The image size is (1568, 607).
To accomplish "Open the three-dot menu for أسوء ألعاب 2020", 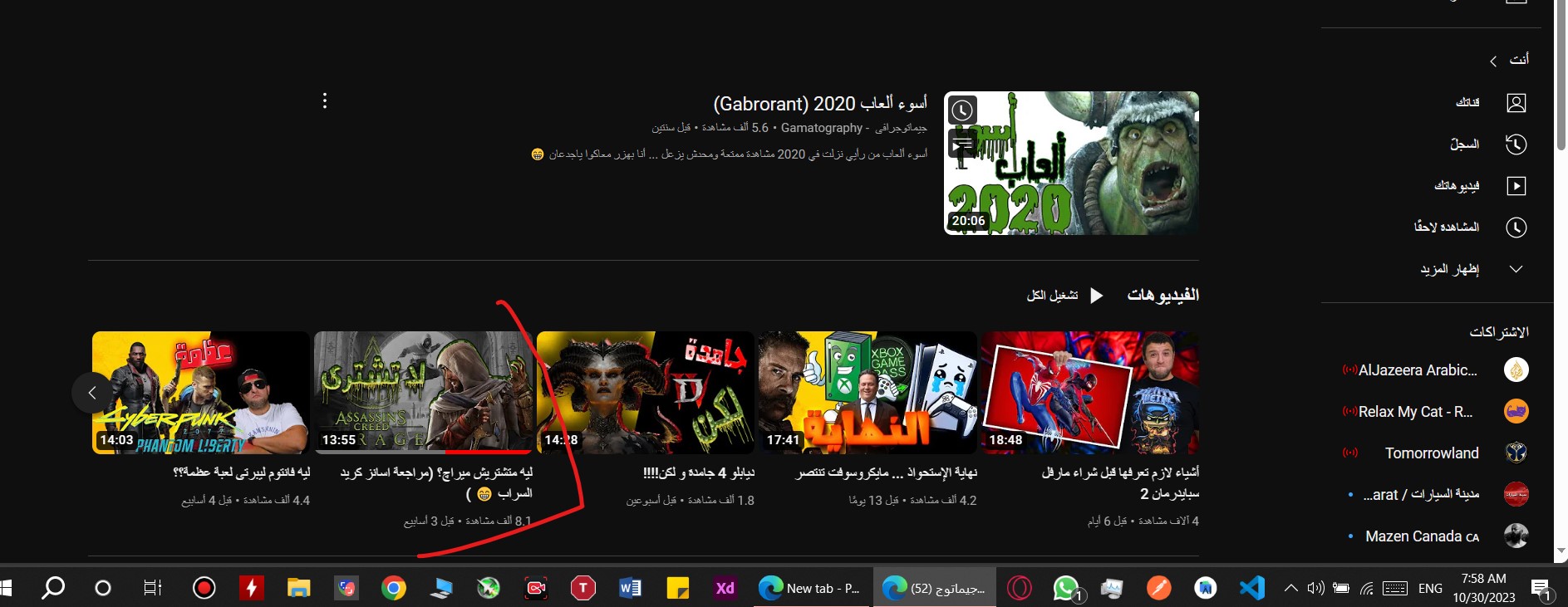I will 325,101.
